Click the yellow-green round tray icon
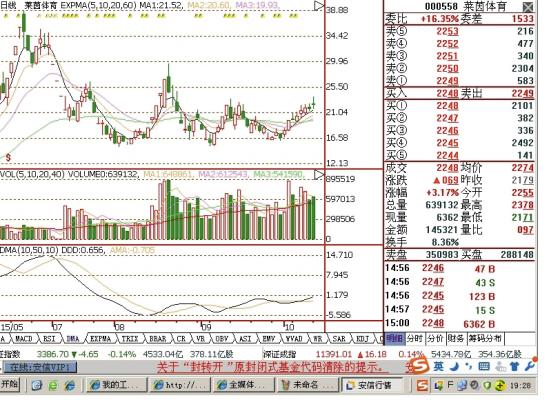Viewport: 550px width, 412px height. pyautogui.click(x=500, y=386)
